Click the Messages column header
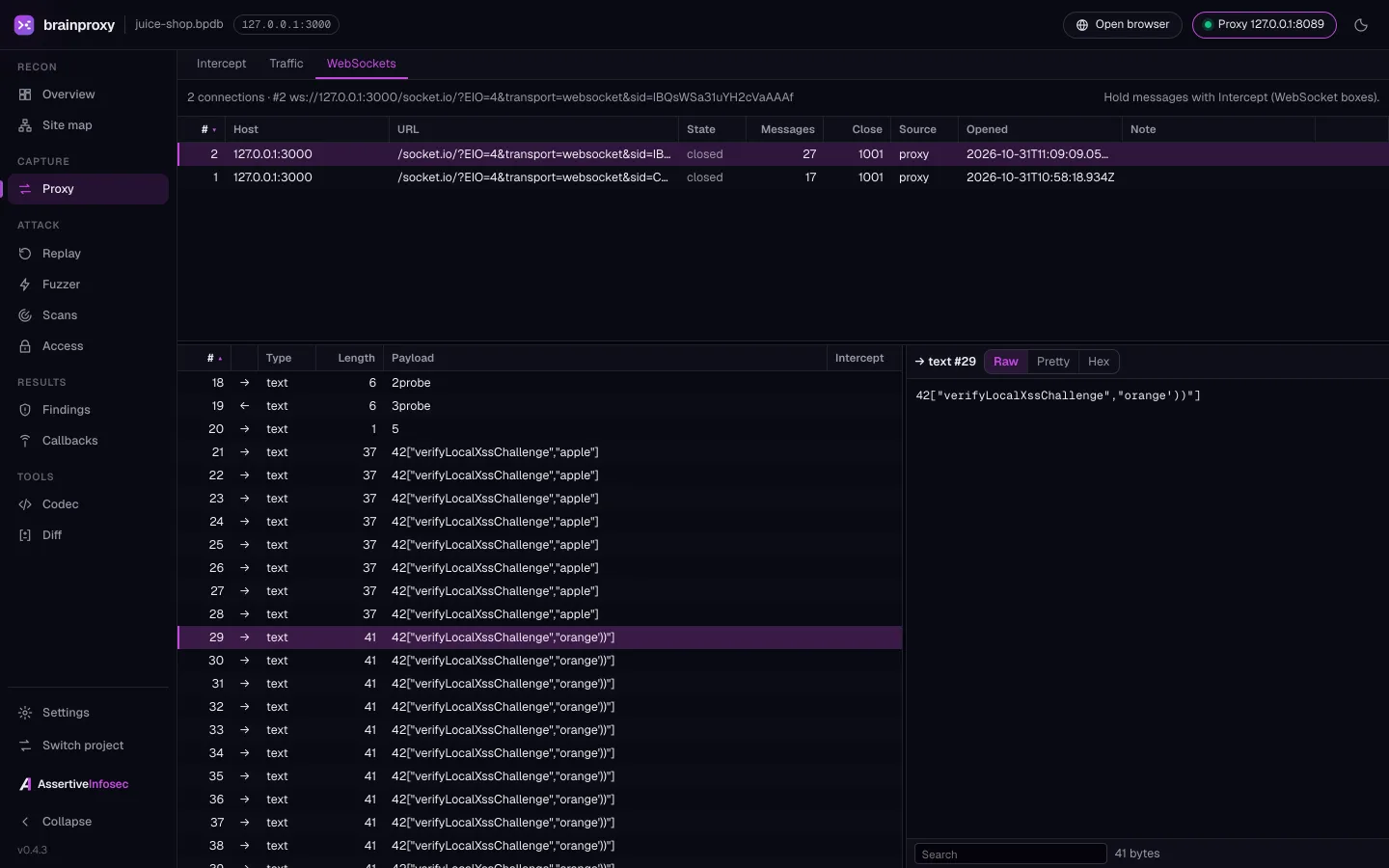 pos(785,129)
